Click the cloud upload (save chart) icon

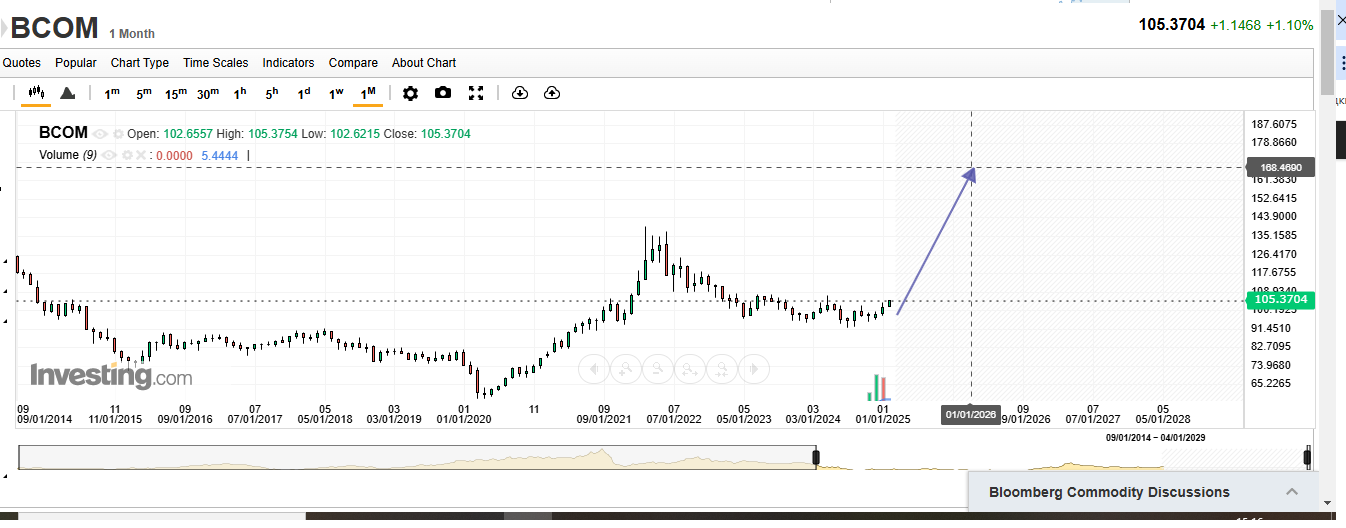click(x=552, y=93)
